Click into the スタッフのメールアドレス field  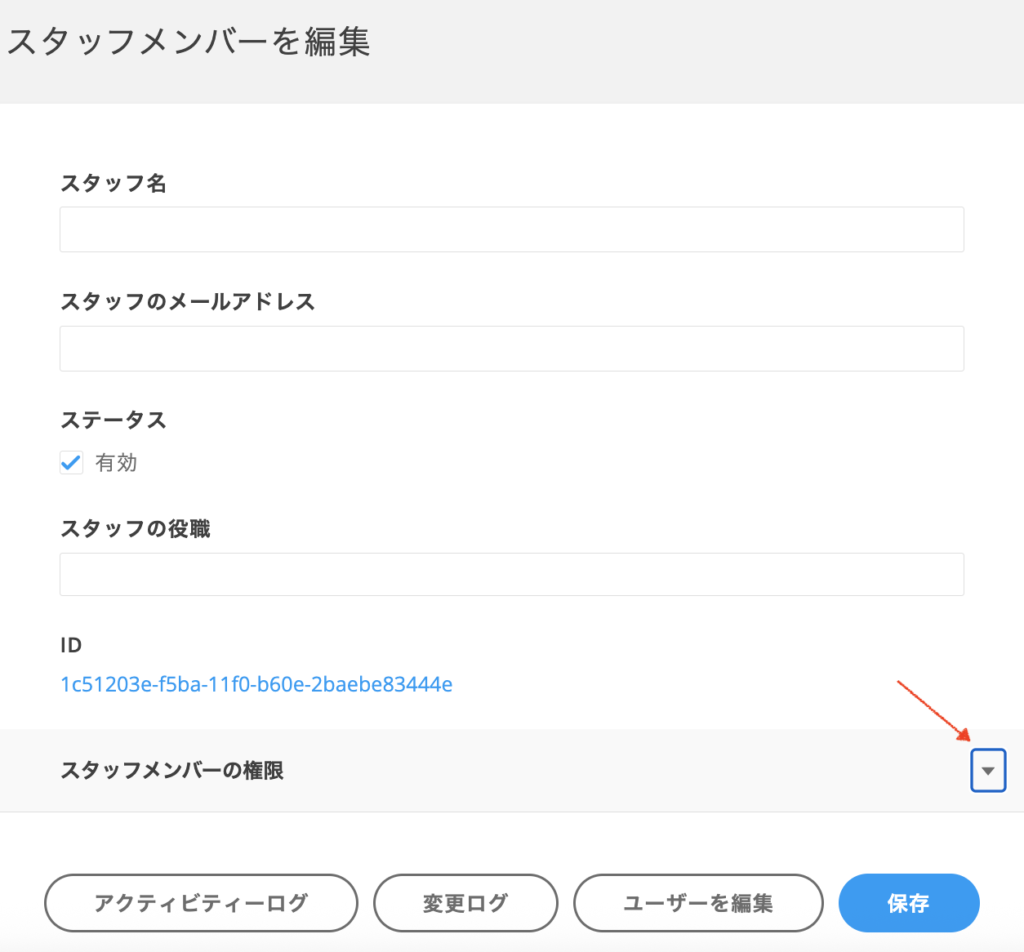coord(511,348)
